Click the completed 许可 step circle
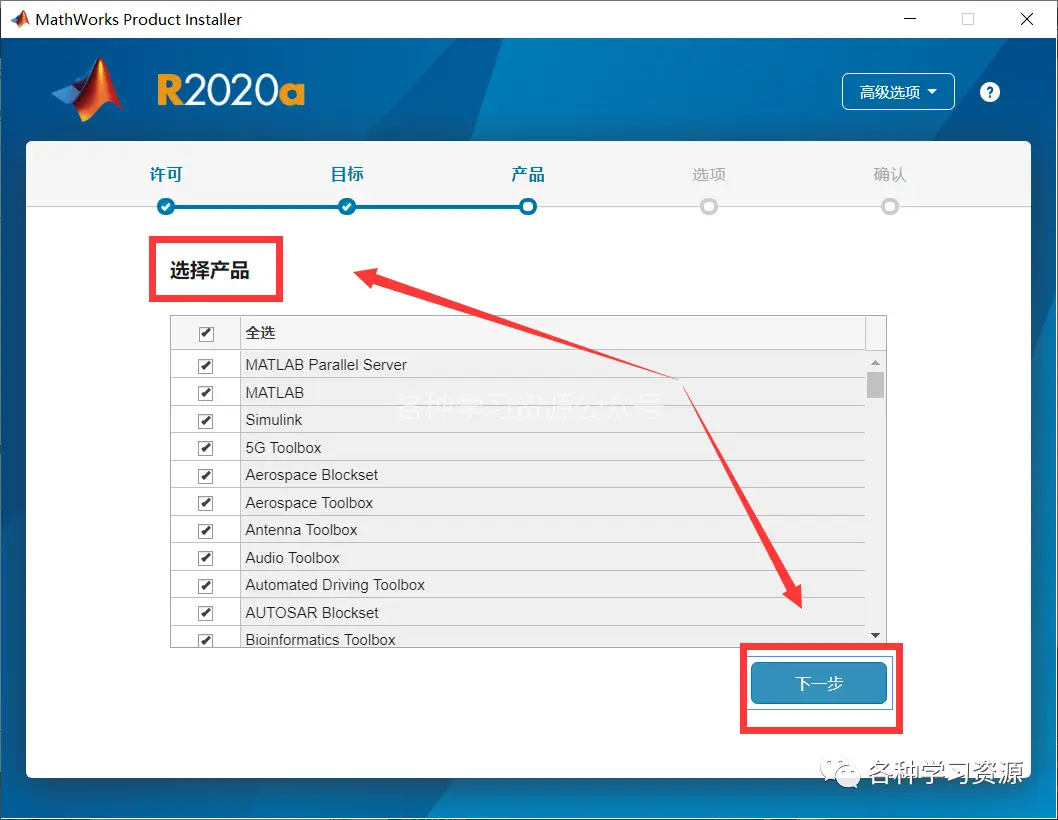Screen dimensions: 1058x820 pos(165,207)
